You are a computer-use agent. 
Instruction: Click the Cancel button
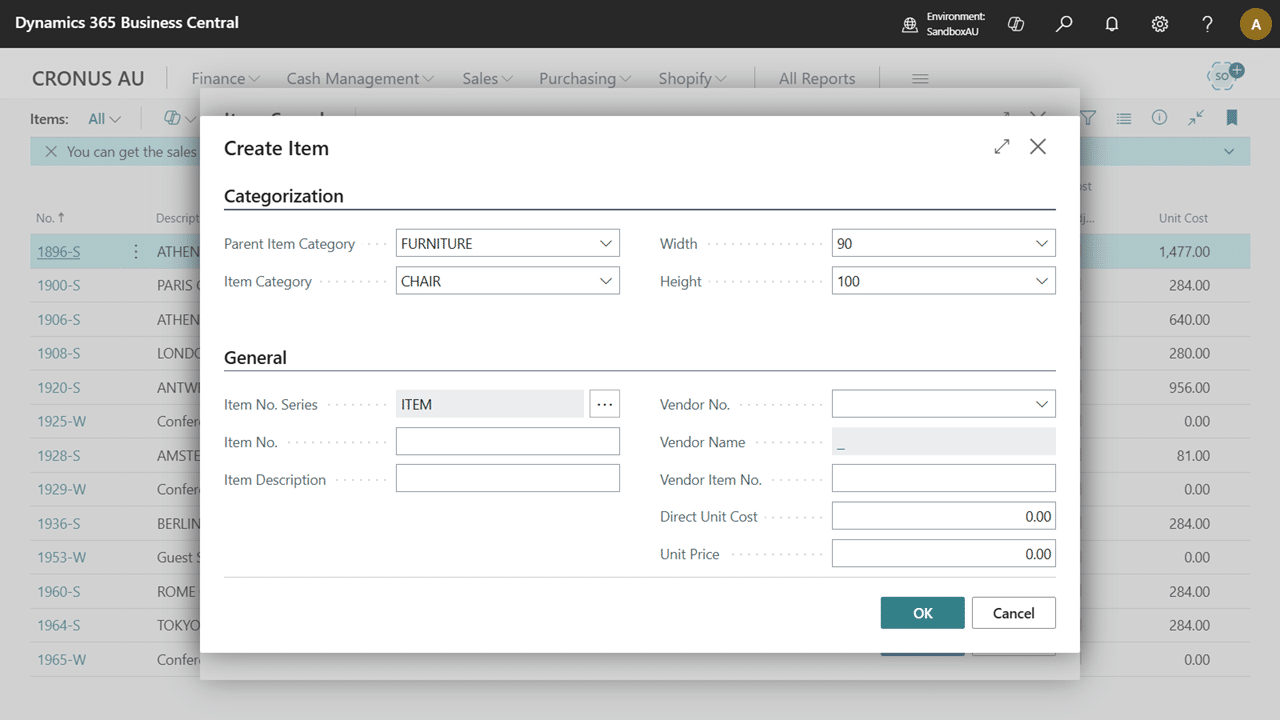1013,613
